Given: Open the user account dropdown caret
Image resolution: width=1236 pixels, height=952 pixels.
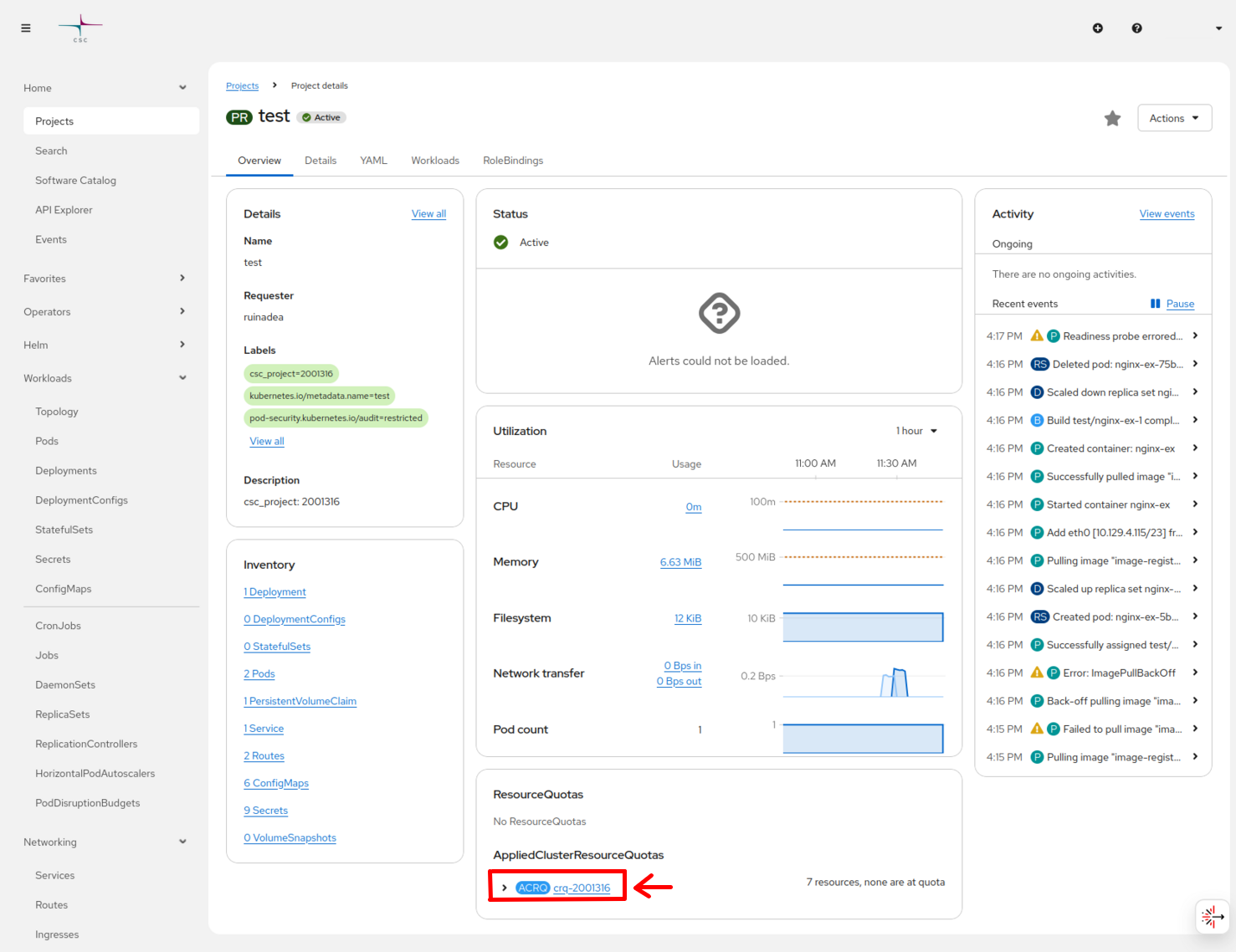Looking at the screenshot, I should point(1218,28).
